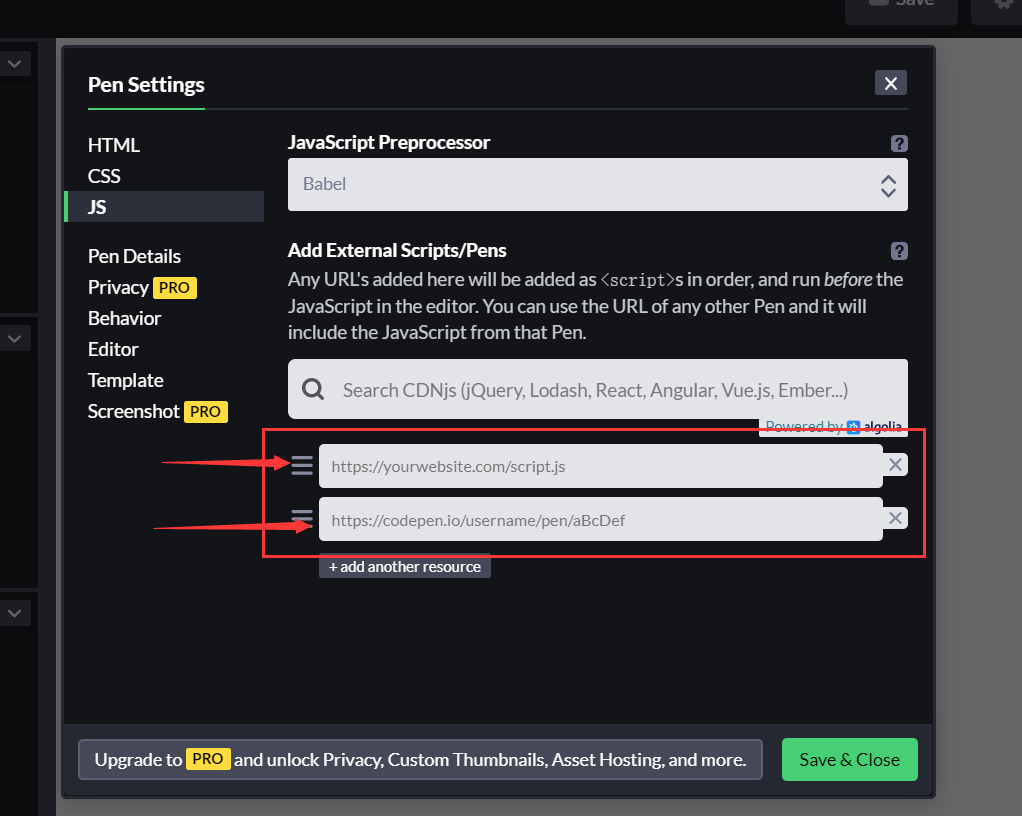Open the Behavior settings section
The width and height of the screenshot is (1022, 816).
point(124,318)
